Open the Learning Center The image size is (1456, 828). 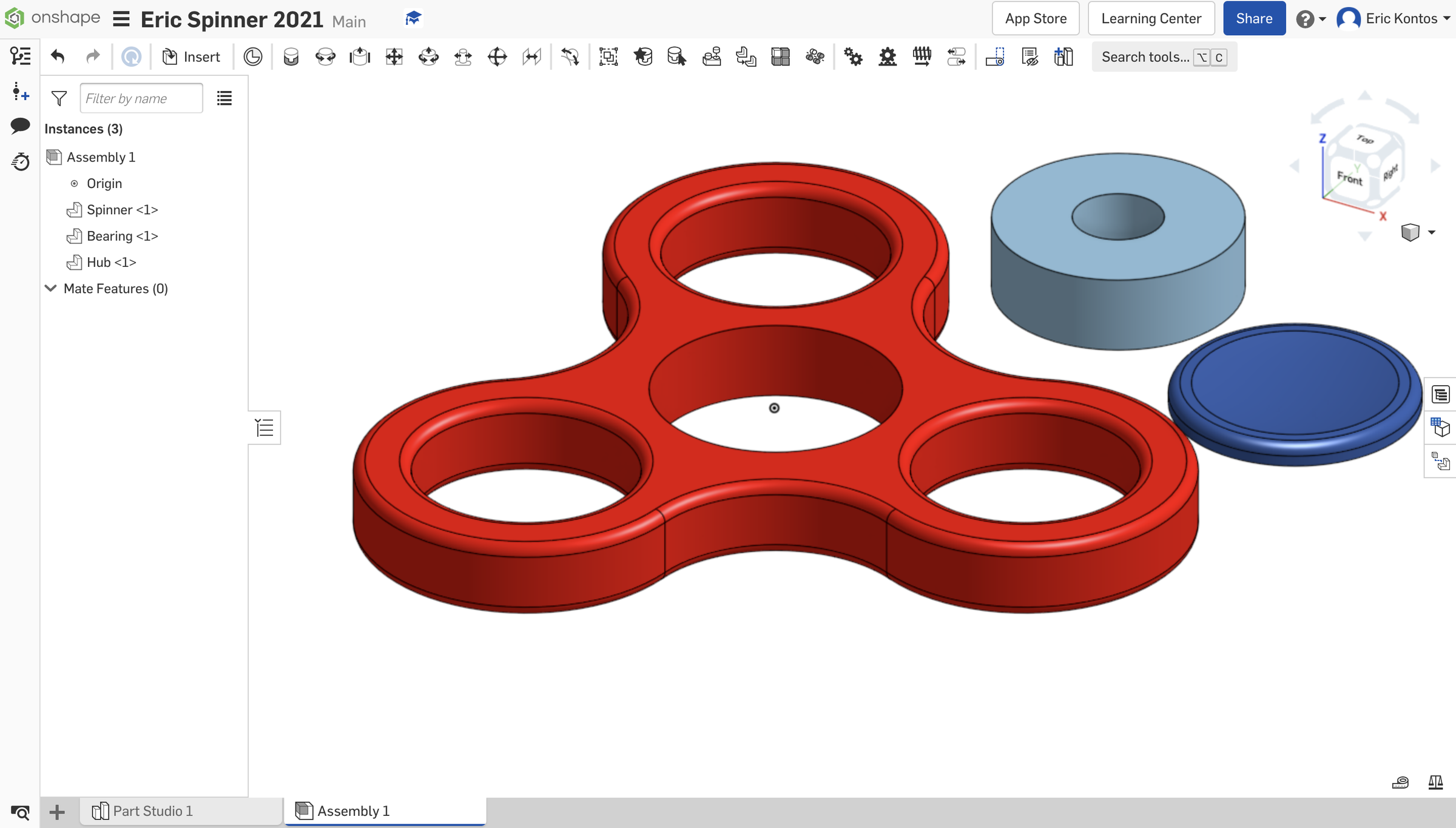(x=1151, y=18)
